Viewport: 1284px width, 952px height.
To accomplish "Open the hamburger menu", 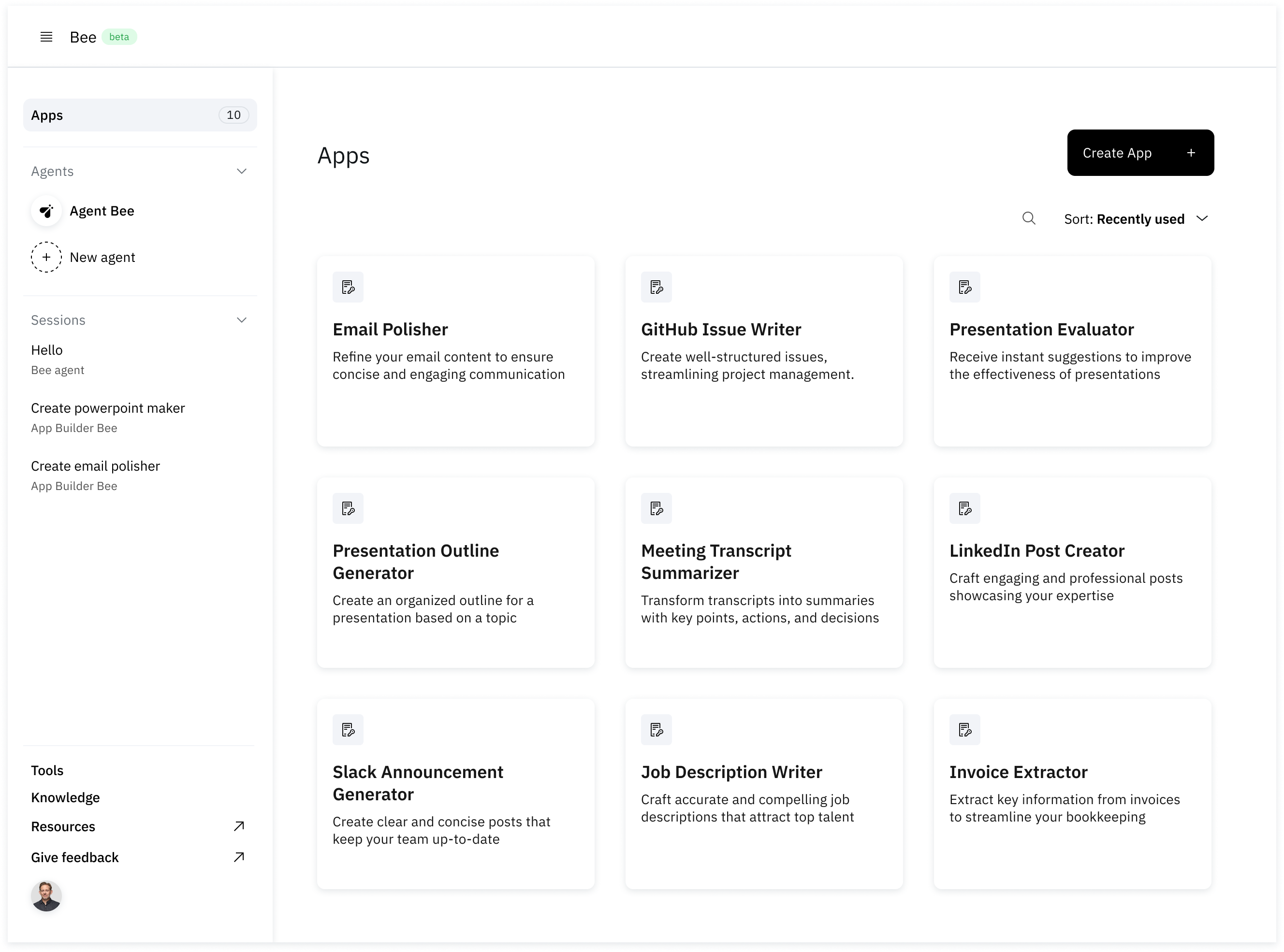I will (x=46, y=36).
